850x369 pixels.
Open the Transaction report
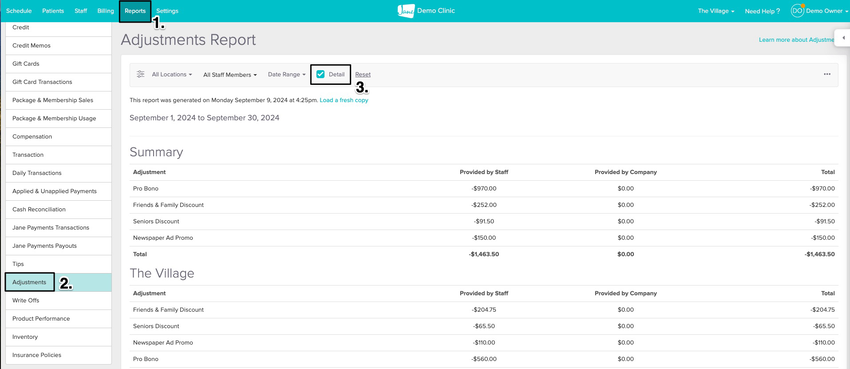coord(59,154)
